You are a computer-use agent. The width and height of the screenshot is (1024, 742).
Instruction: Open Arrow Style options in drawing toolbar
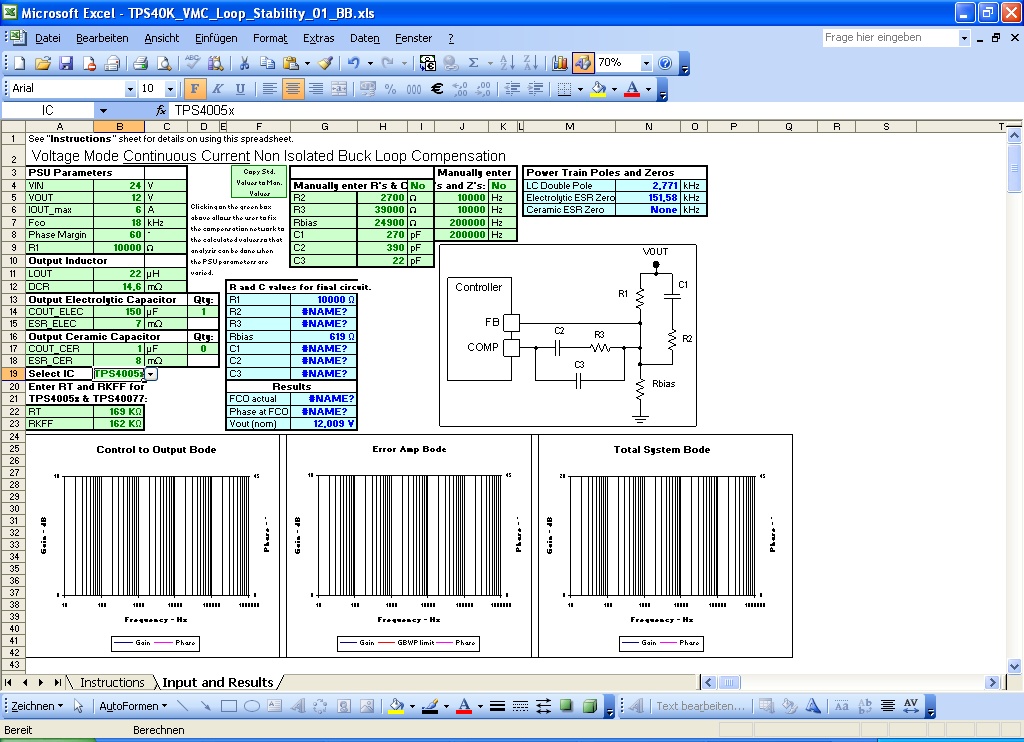[x=543, y=706]
